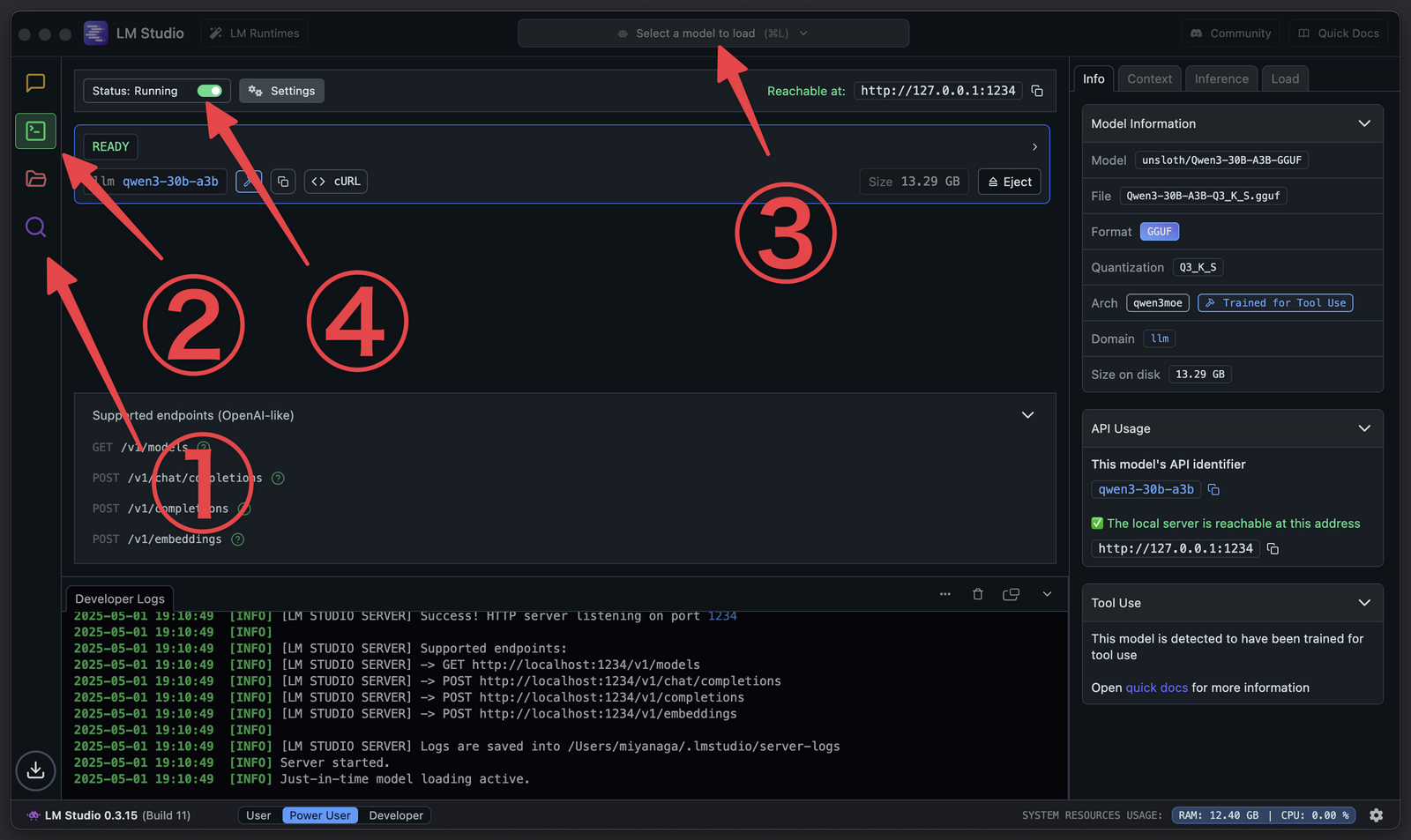The width and height of the screenshot is (1411, 840).
Task: Click the GGUF format badge
Action: pyautogui.click(x=1159, y=232)
